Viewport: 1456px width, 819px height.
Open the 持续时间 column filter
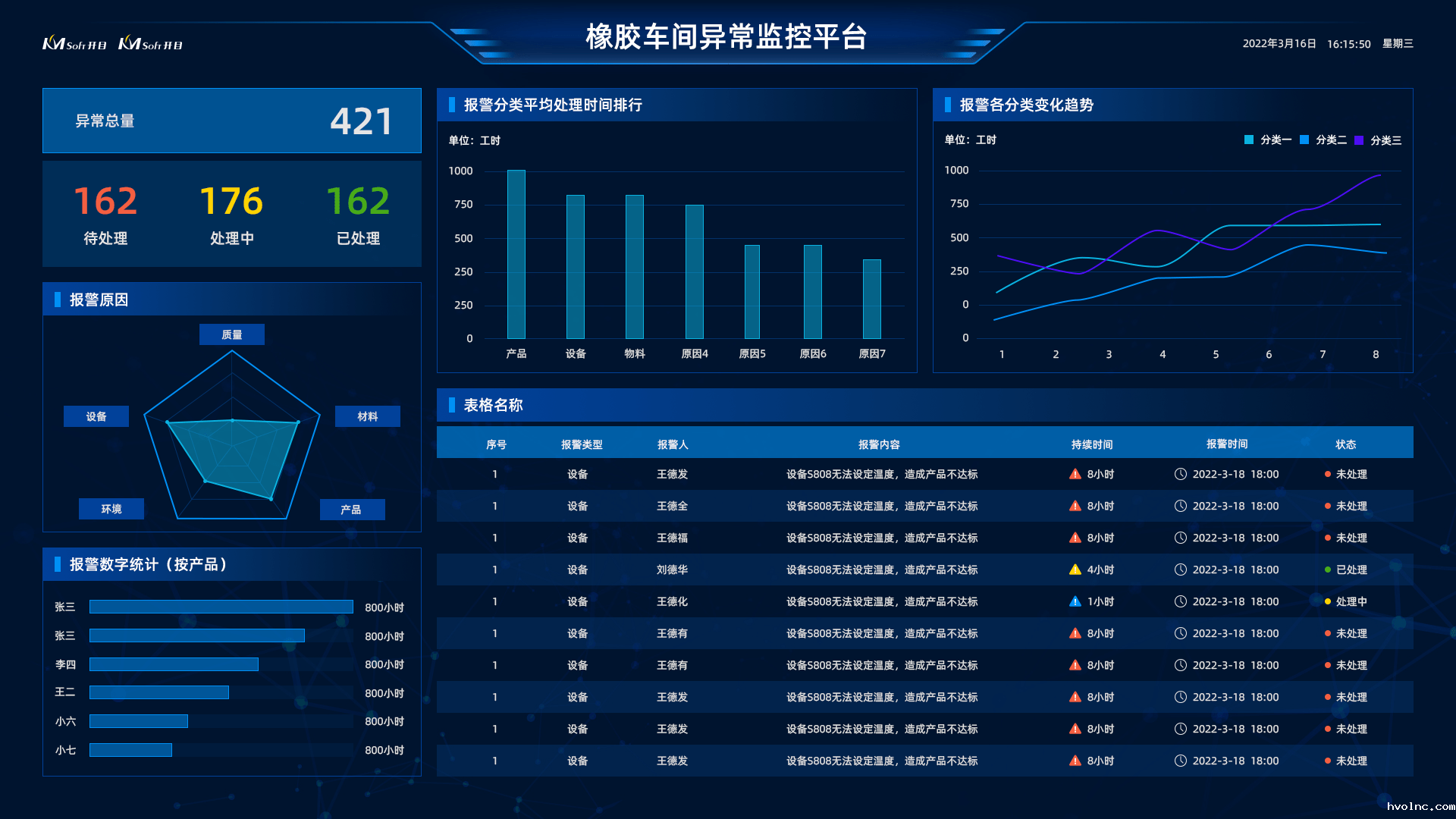coord(1092,444)
